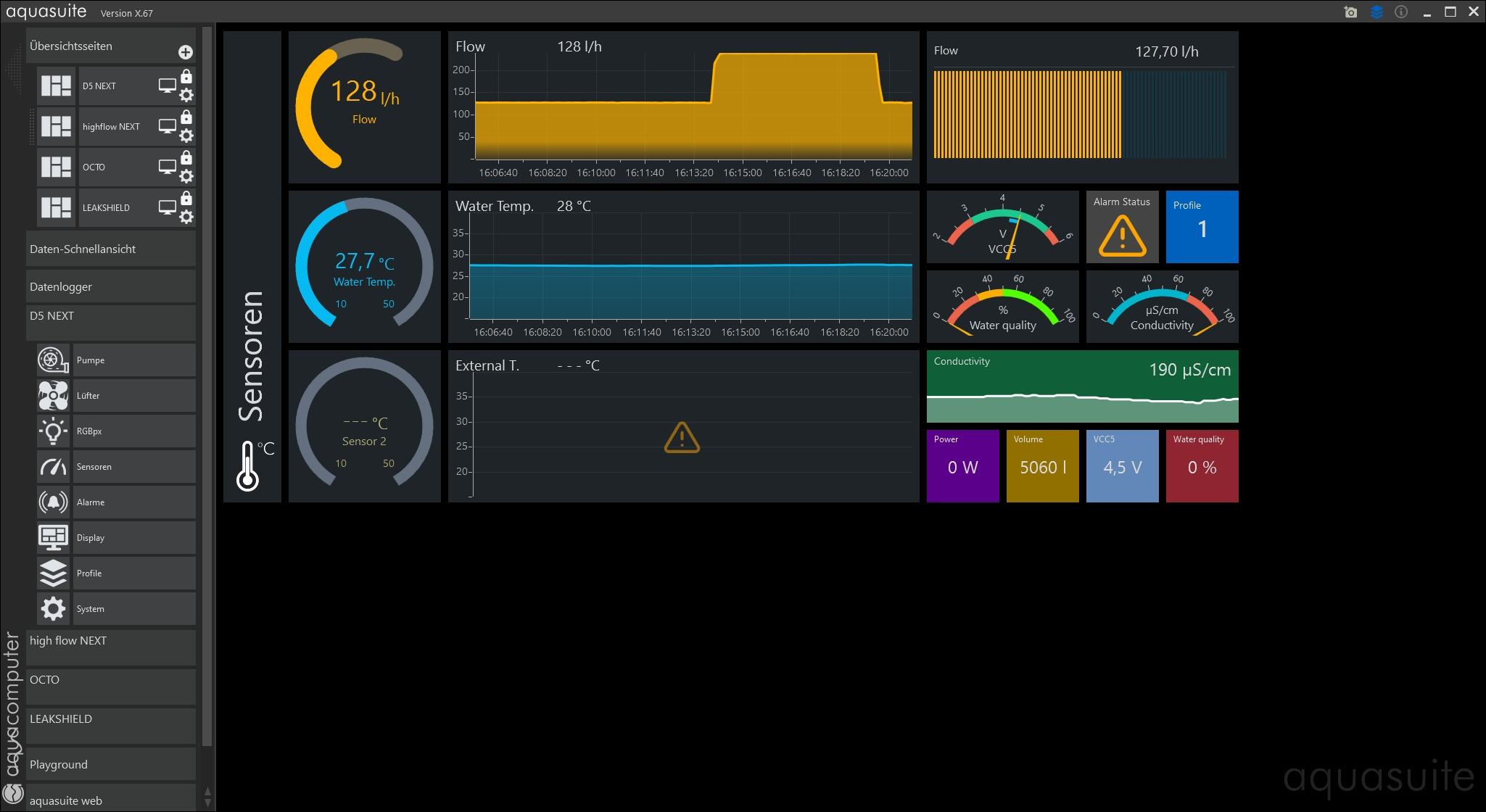Select the highflow NEXT overview page label

(x=111, y=127)
